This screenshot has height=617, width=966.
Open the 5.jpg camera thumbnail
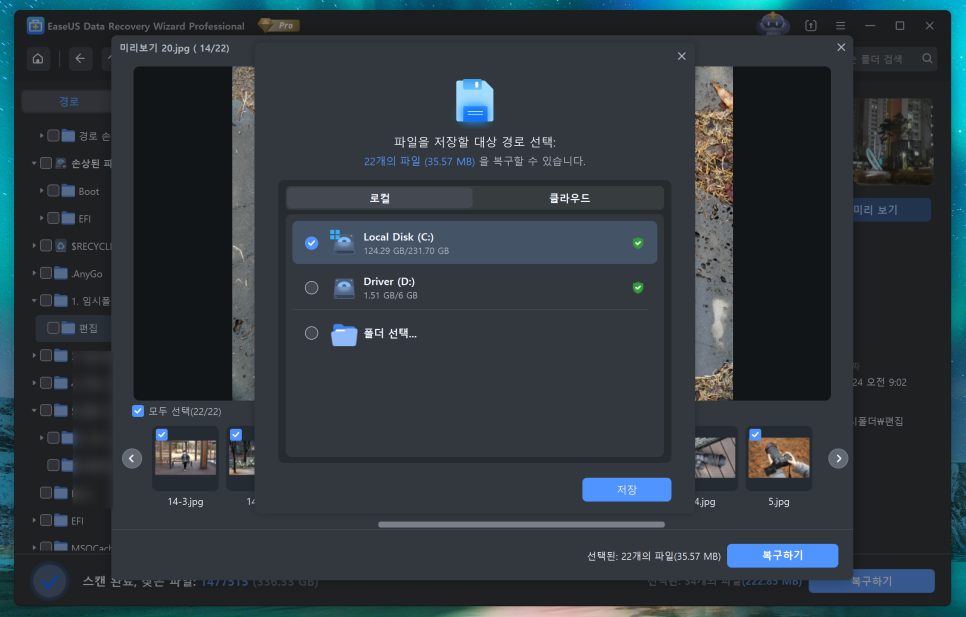point(779,458)
